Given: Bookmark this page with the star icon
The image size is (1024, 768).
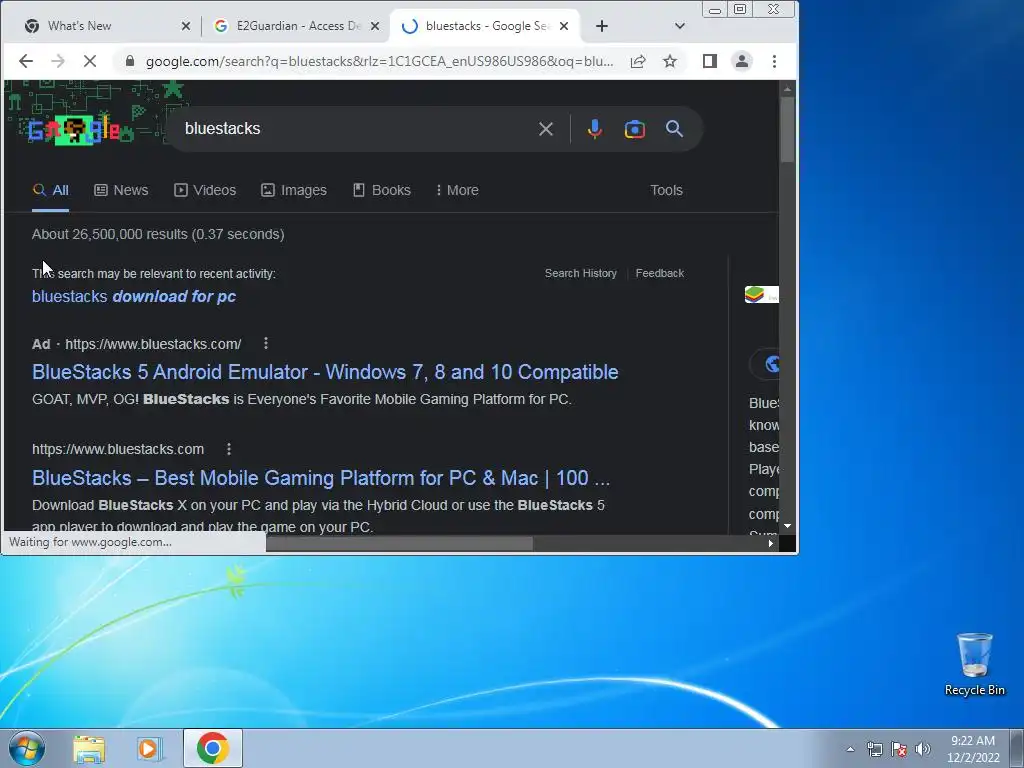Looking at the screenshot, I should tap(670, 61).
